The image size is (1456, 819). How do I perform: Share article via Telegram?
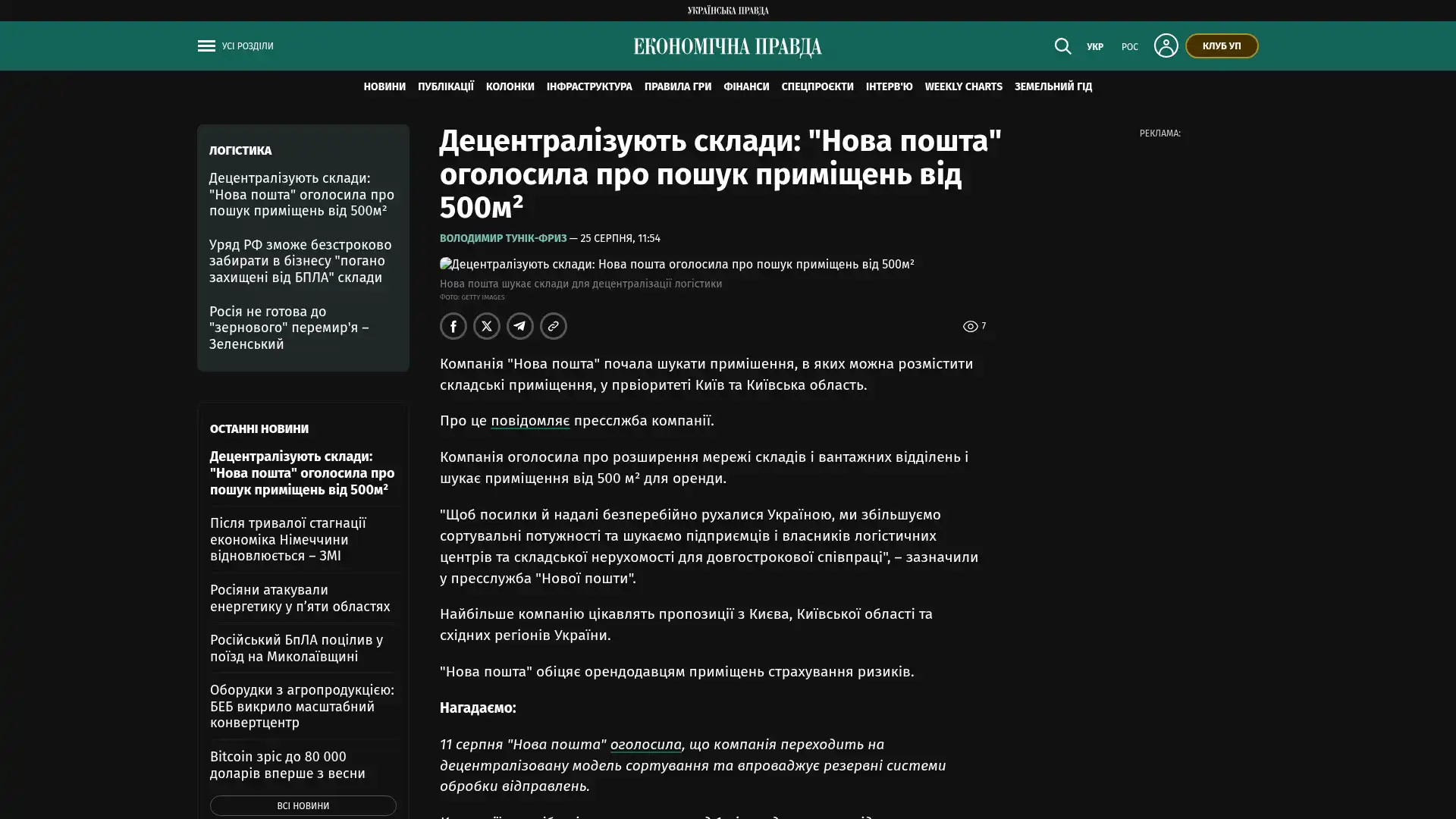[x=520, y=326]
